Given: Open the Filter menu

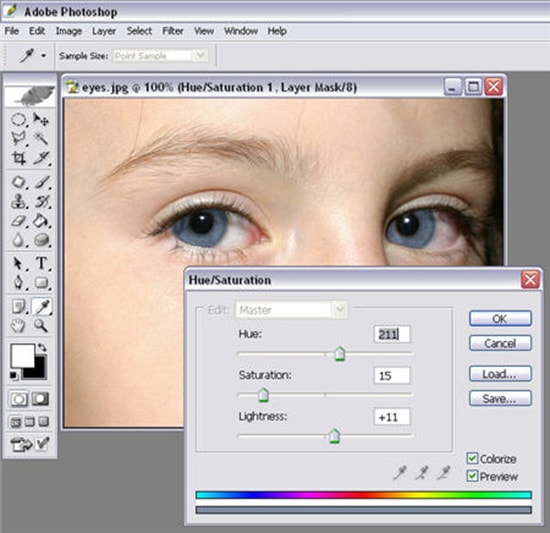Looking at the screenshot, I should click(173, 31).
